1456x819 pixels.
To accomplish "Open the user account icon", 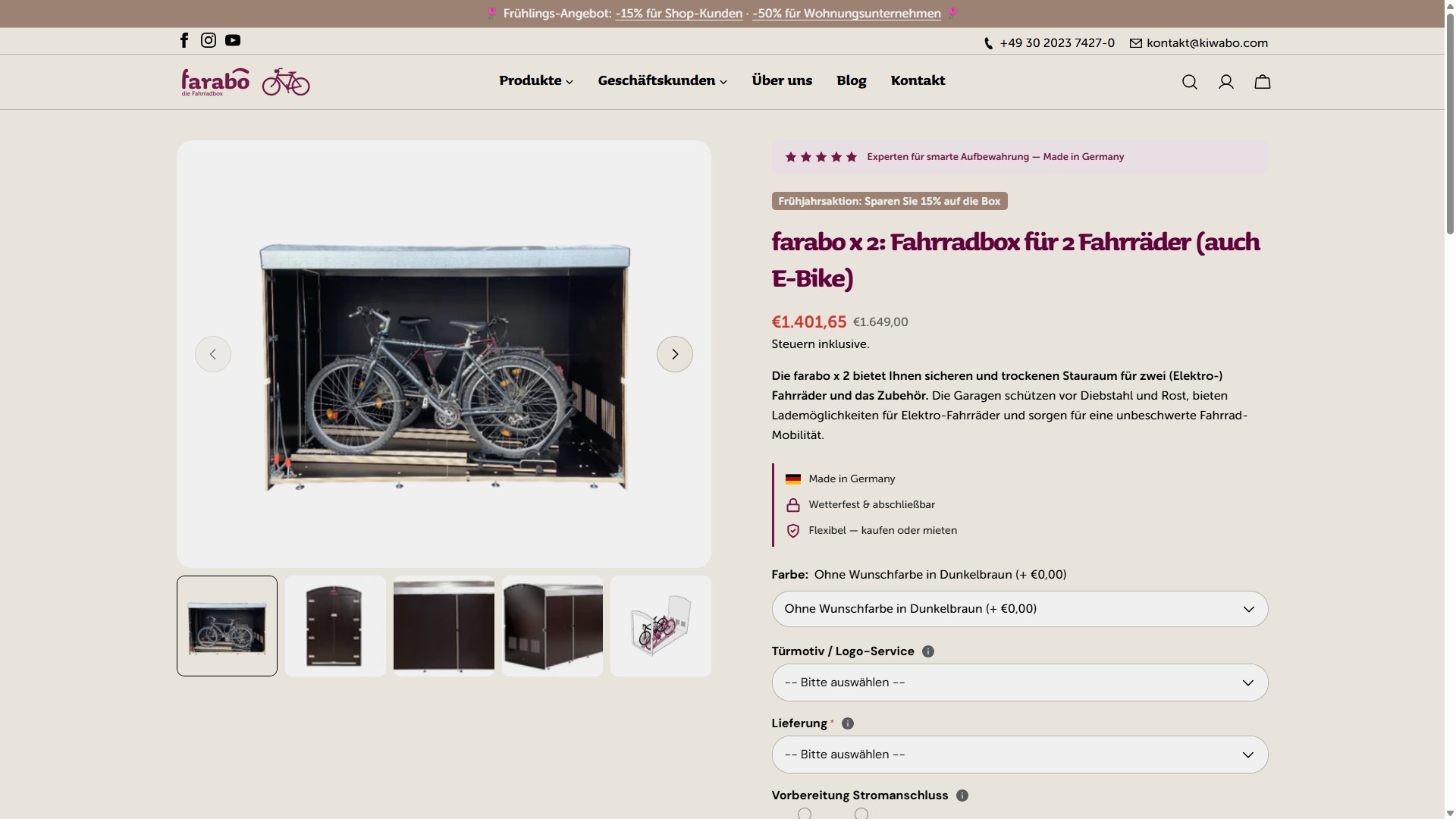I will pos(1225,82).
